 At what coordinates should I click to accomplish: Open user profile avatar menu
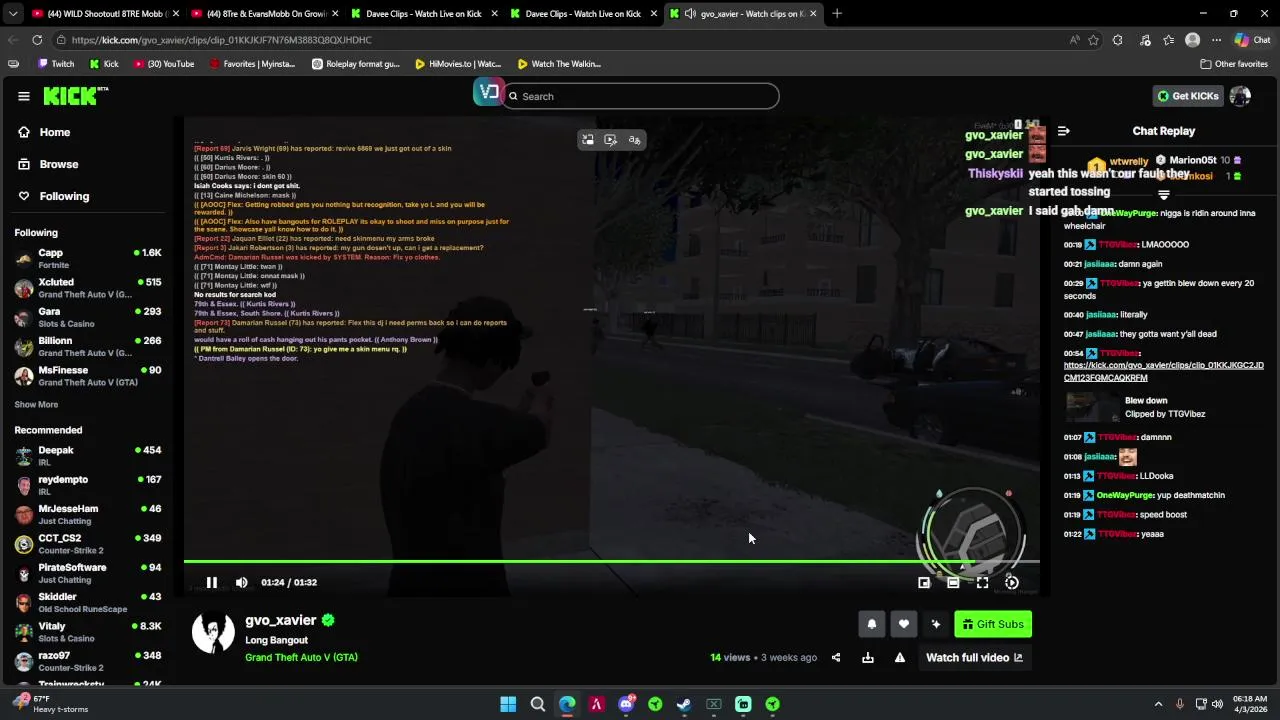click(x=1240, y=96)
